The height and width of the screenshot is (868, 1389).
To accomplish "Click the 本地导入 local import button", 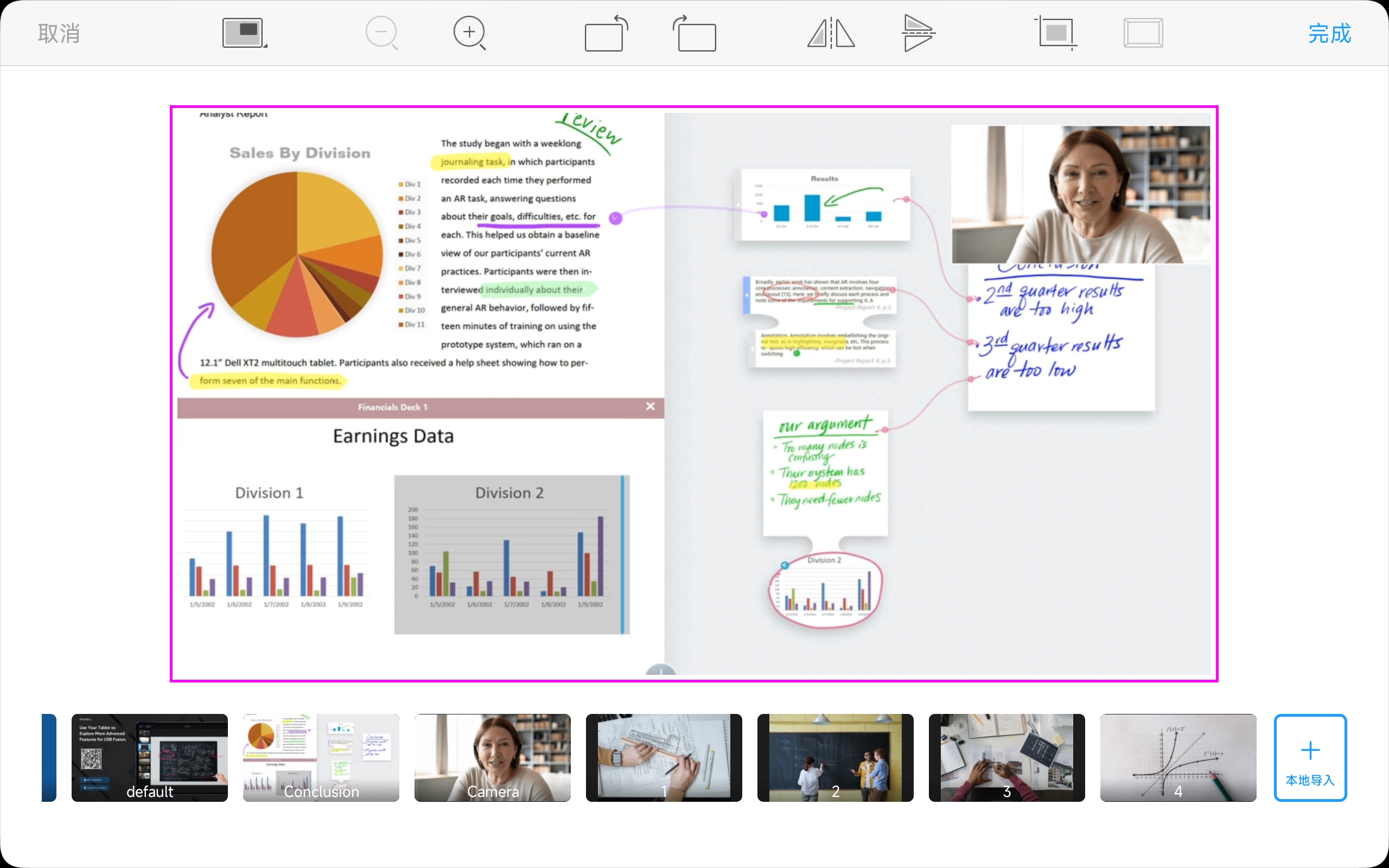I will point(1310,758).
